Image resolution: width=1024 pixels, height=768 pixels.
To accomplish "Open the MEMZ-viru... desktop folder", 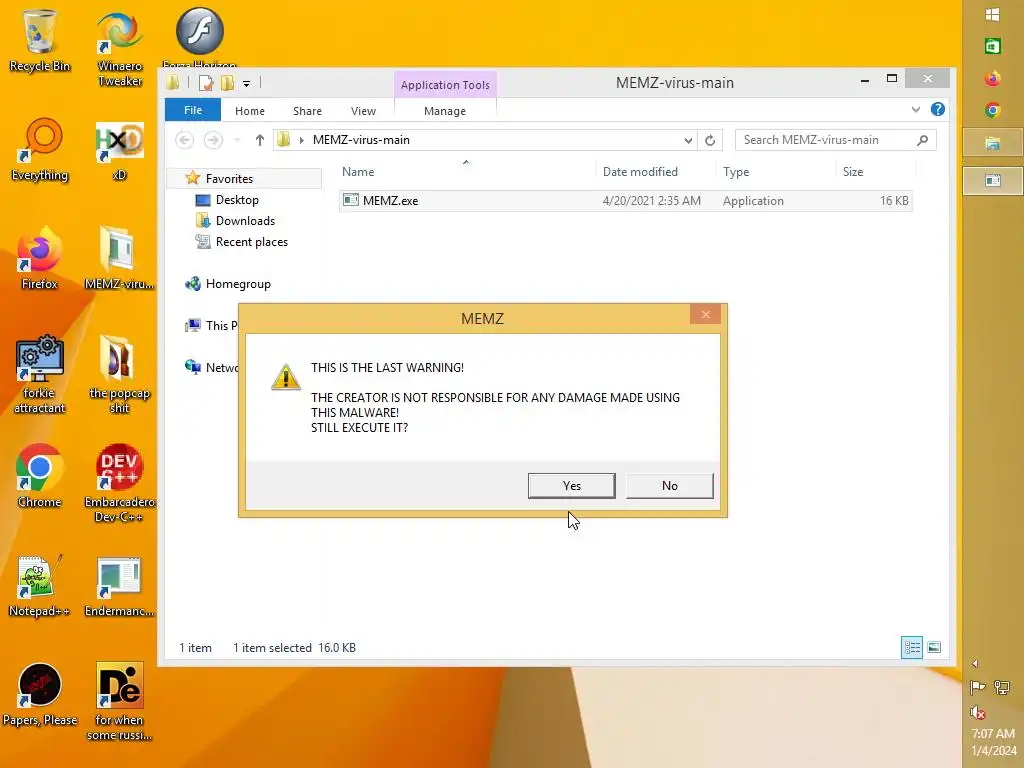I will 120,258.
